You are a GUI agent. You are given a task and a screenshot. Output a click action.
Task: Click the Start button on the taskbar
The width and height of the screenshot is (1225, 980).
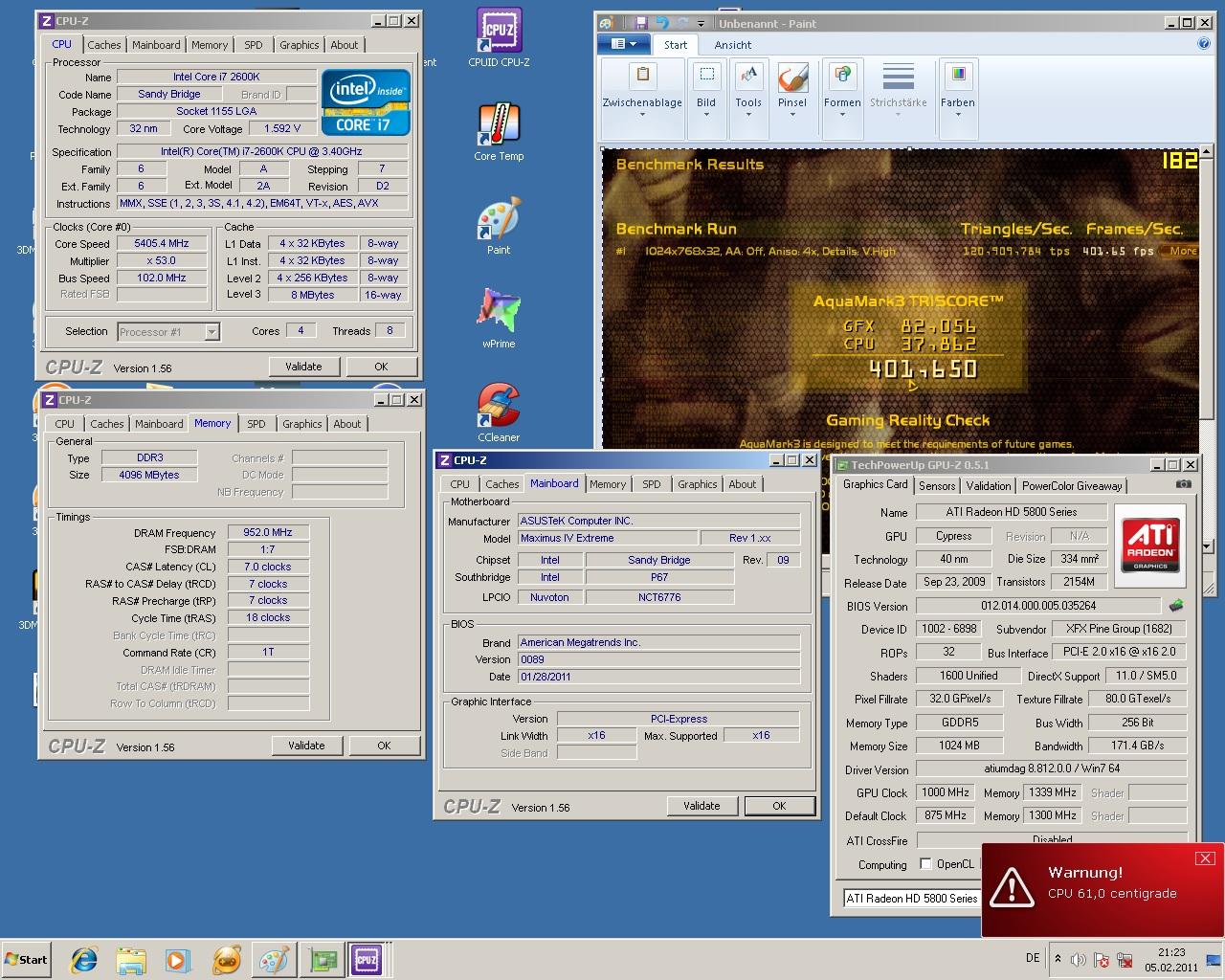[26, 959]
